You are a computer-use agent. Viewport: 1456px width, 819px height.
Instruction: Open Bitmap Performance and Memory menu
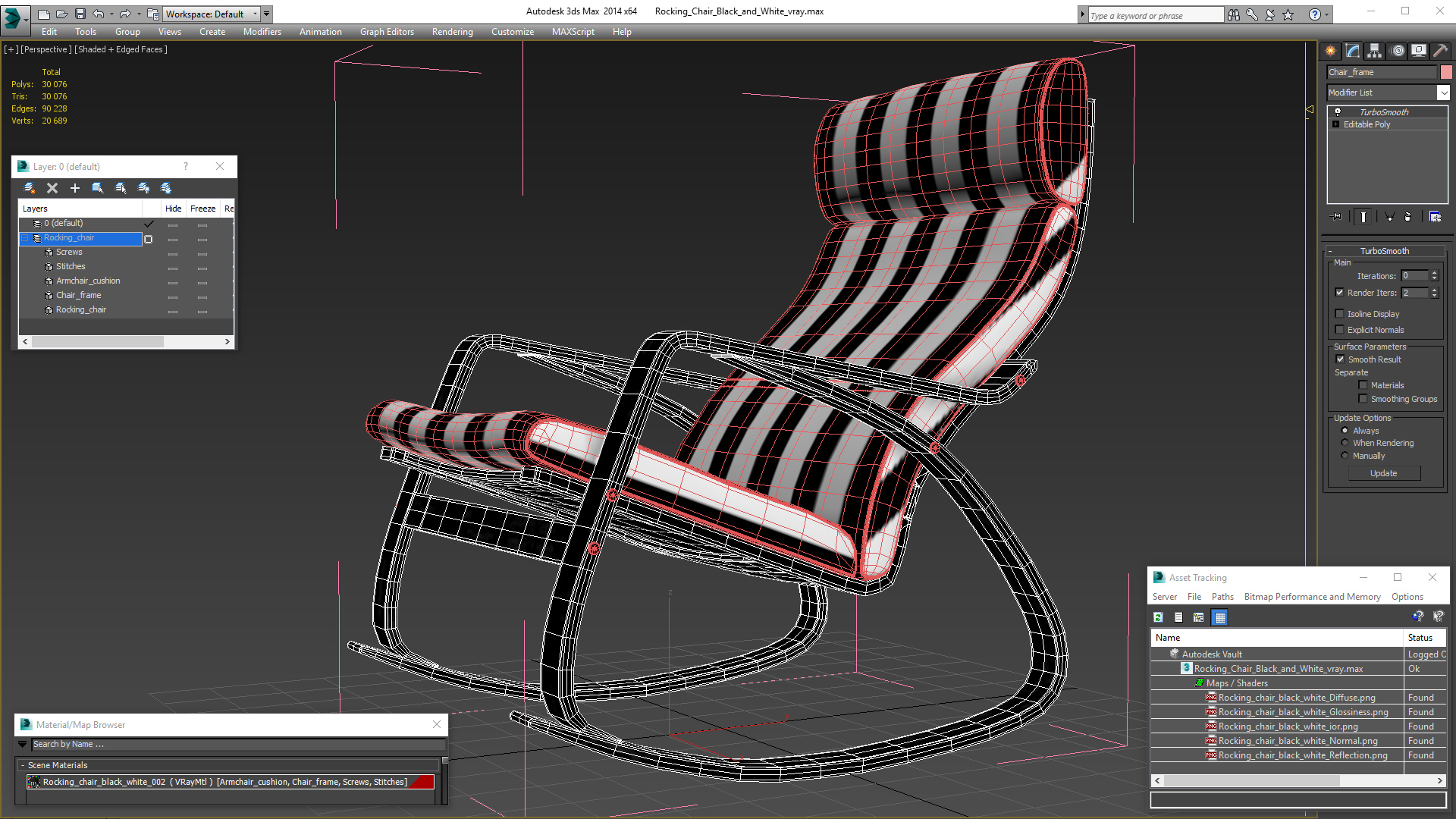pos(1312,597)
